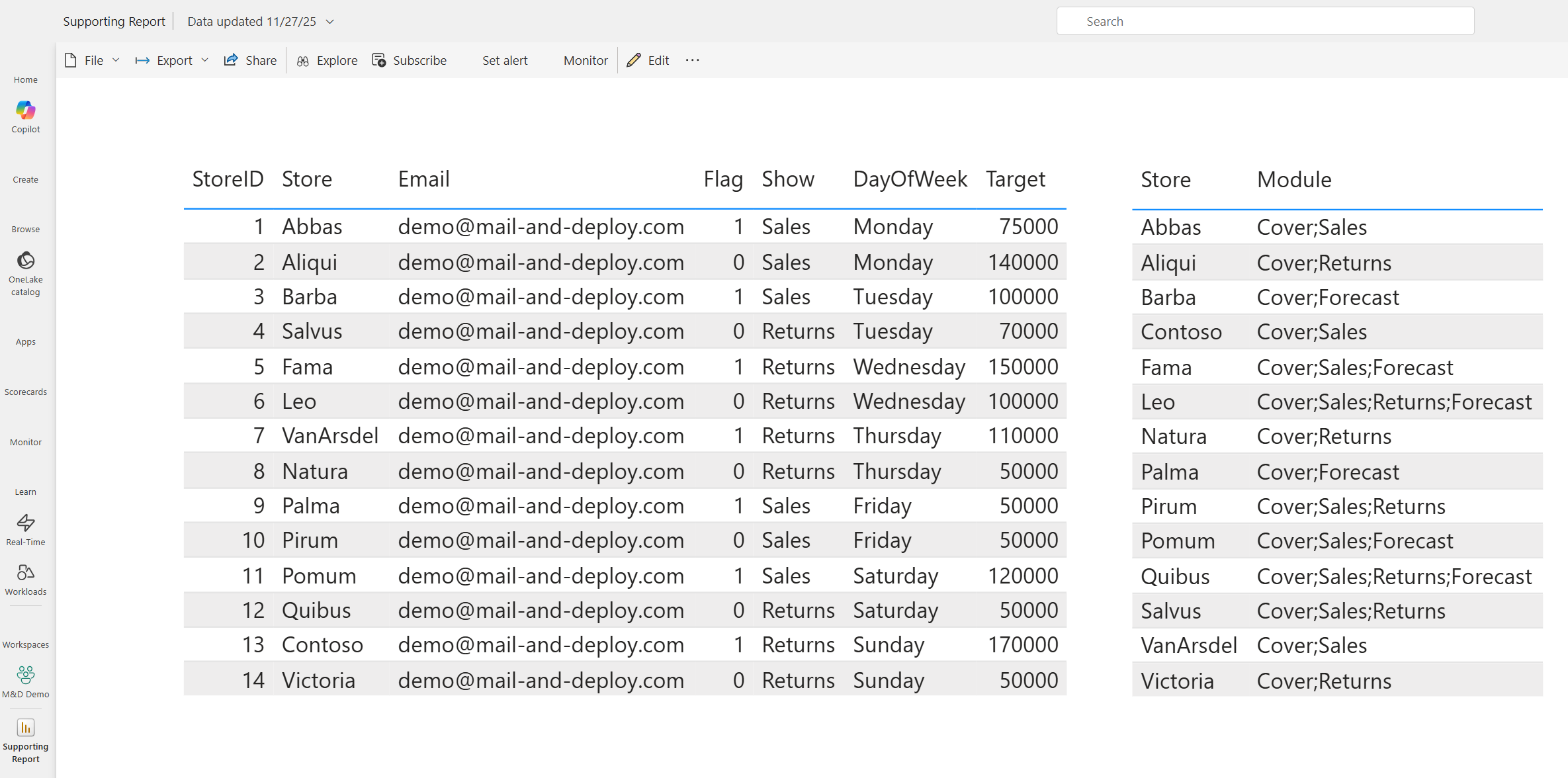This screenshot has width=1568, height=778.
Task: Open the OneLake catalog icon
Action: coord(25,261)
